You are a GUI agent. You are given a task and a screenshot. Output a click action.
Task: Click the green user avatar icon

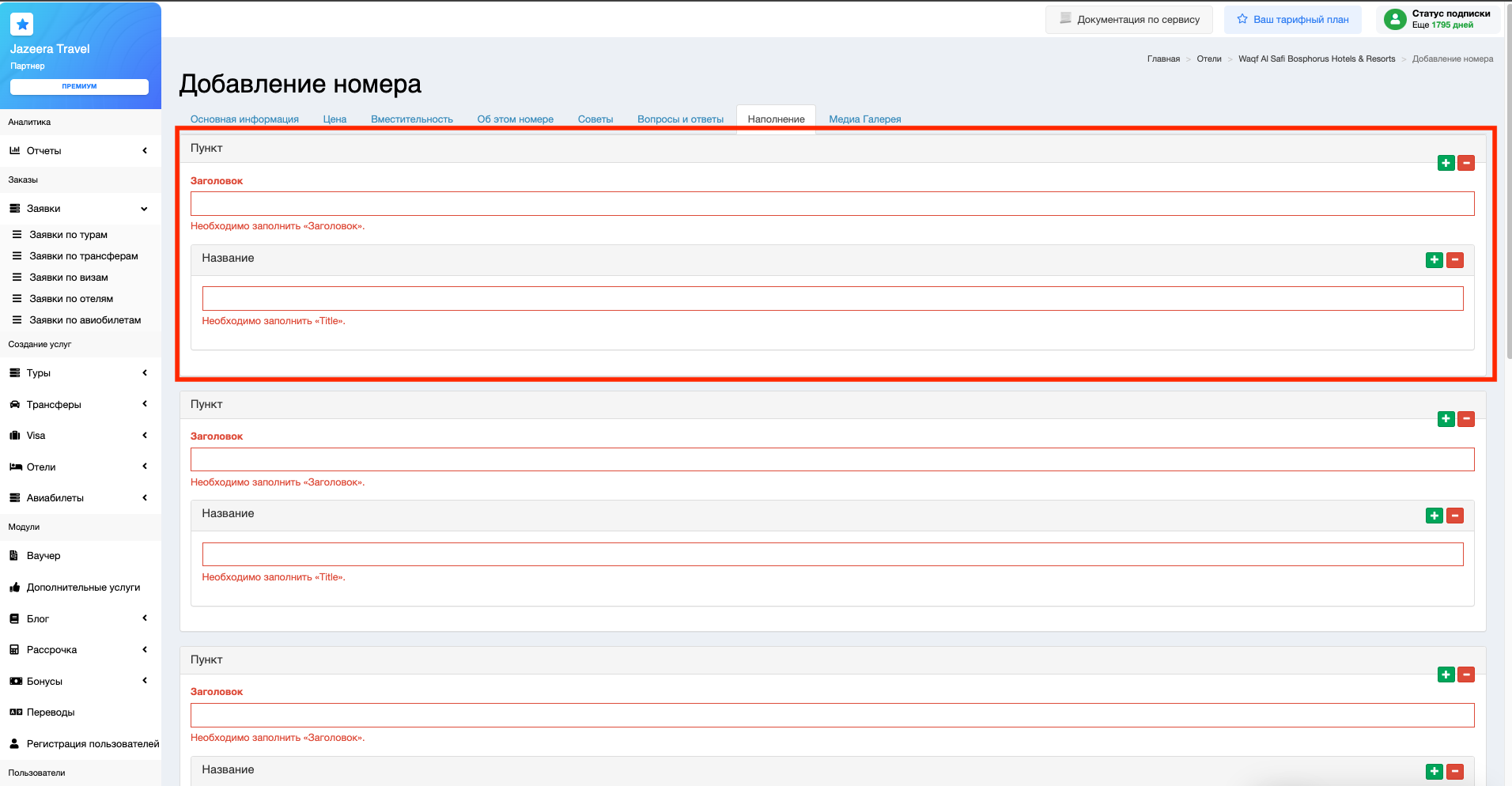point(1395,19)
